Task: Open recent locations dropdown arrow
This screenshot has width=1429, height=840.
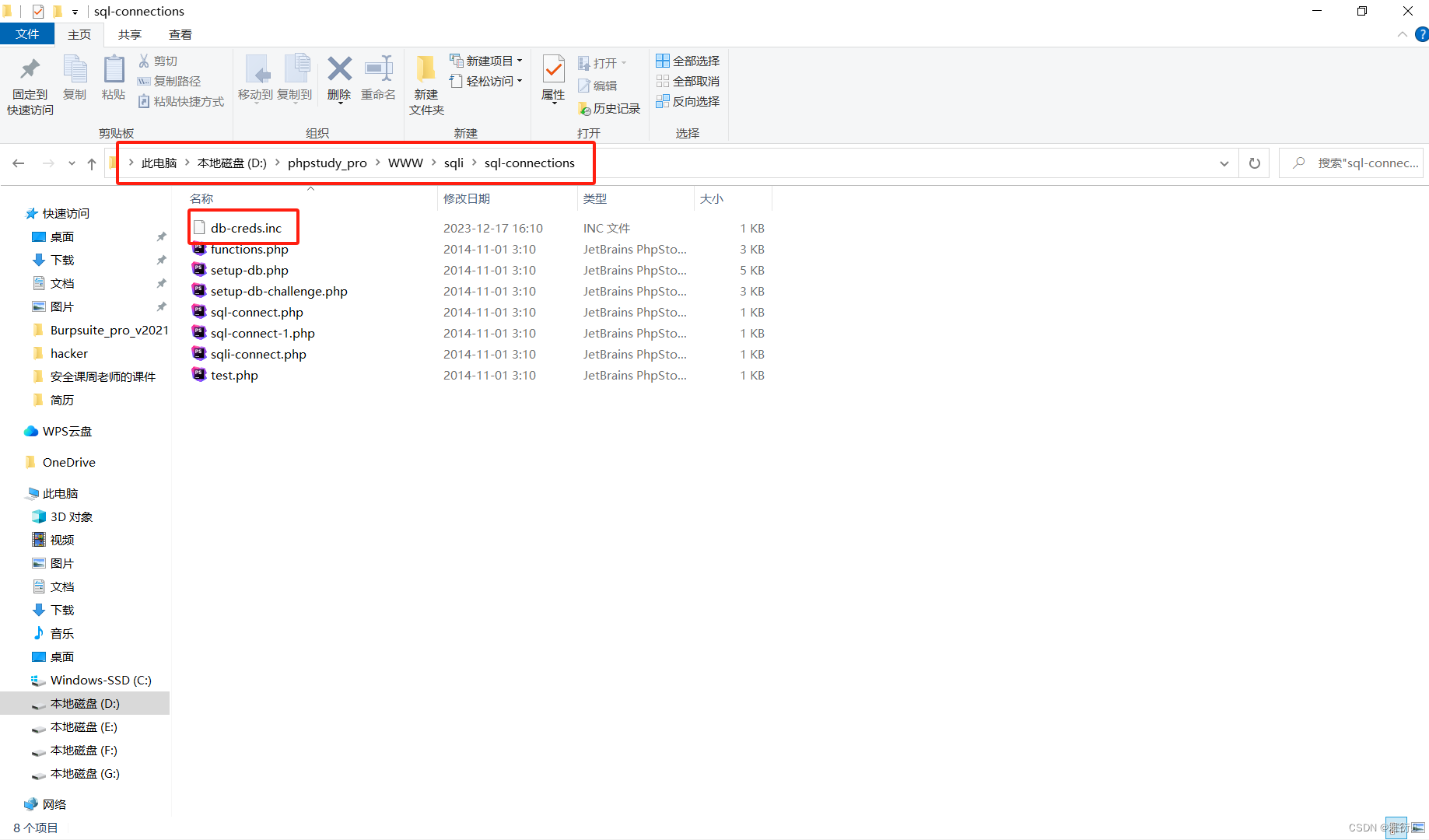Action: [72, 163]
